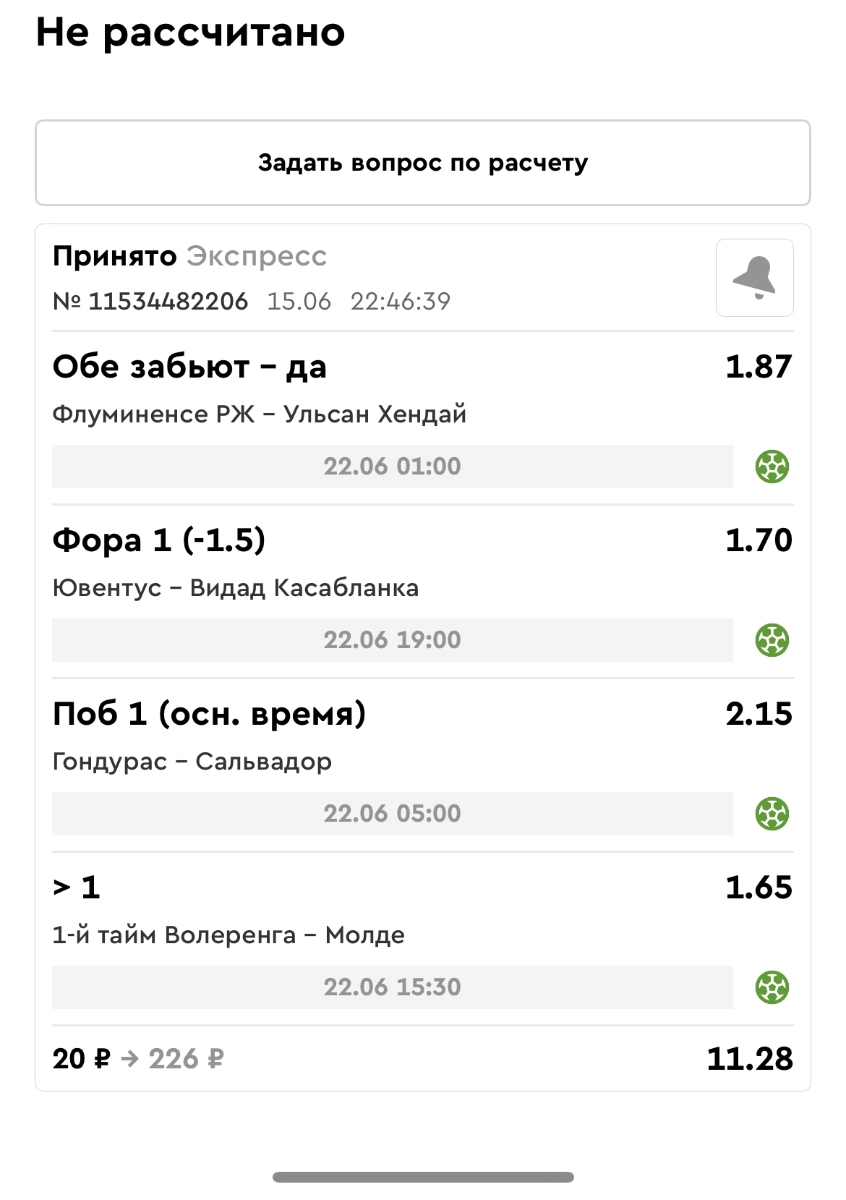Tap the "Обе забьют – да" selection

[x=190, y=367]
